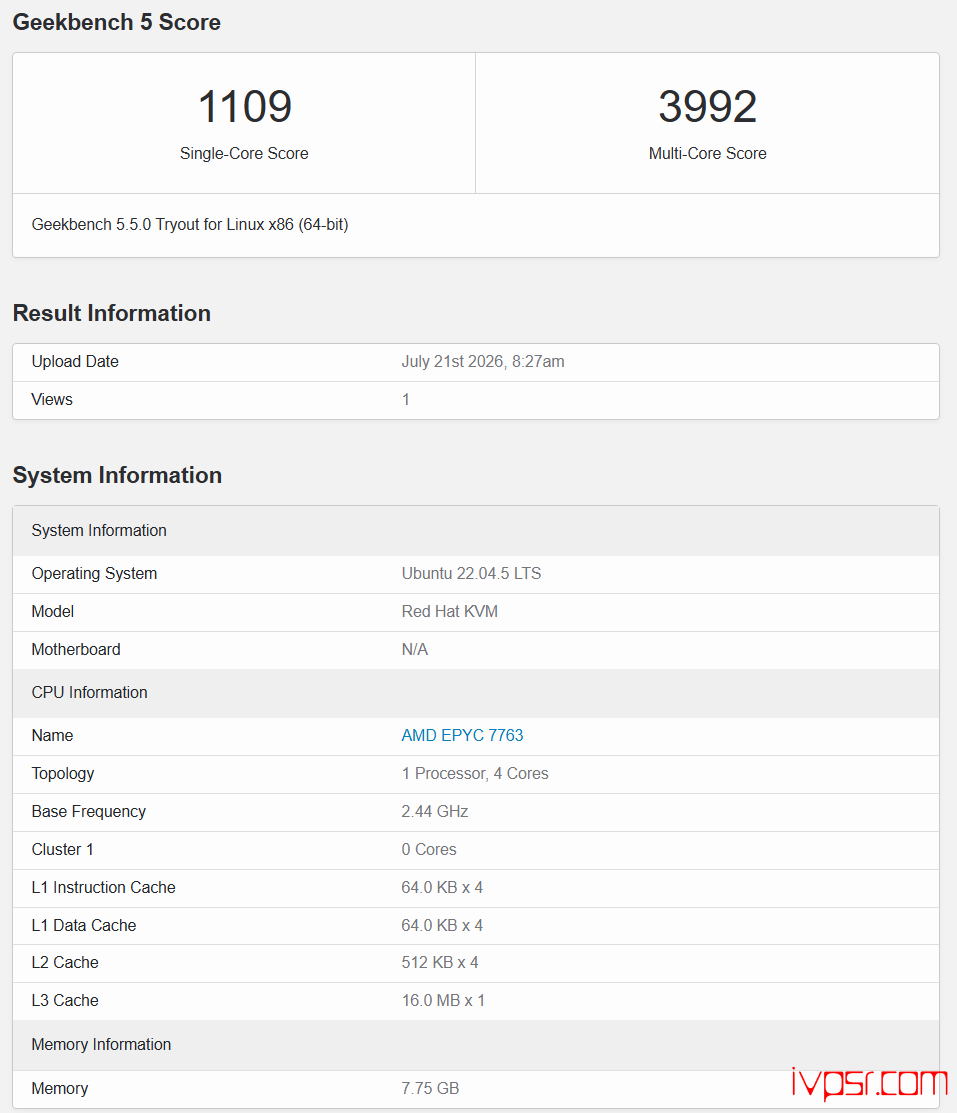Select the Views count value 1

405,400
